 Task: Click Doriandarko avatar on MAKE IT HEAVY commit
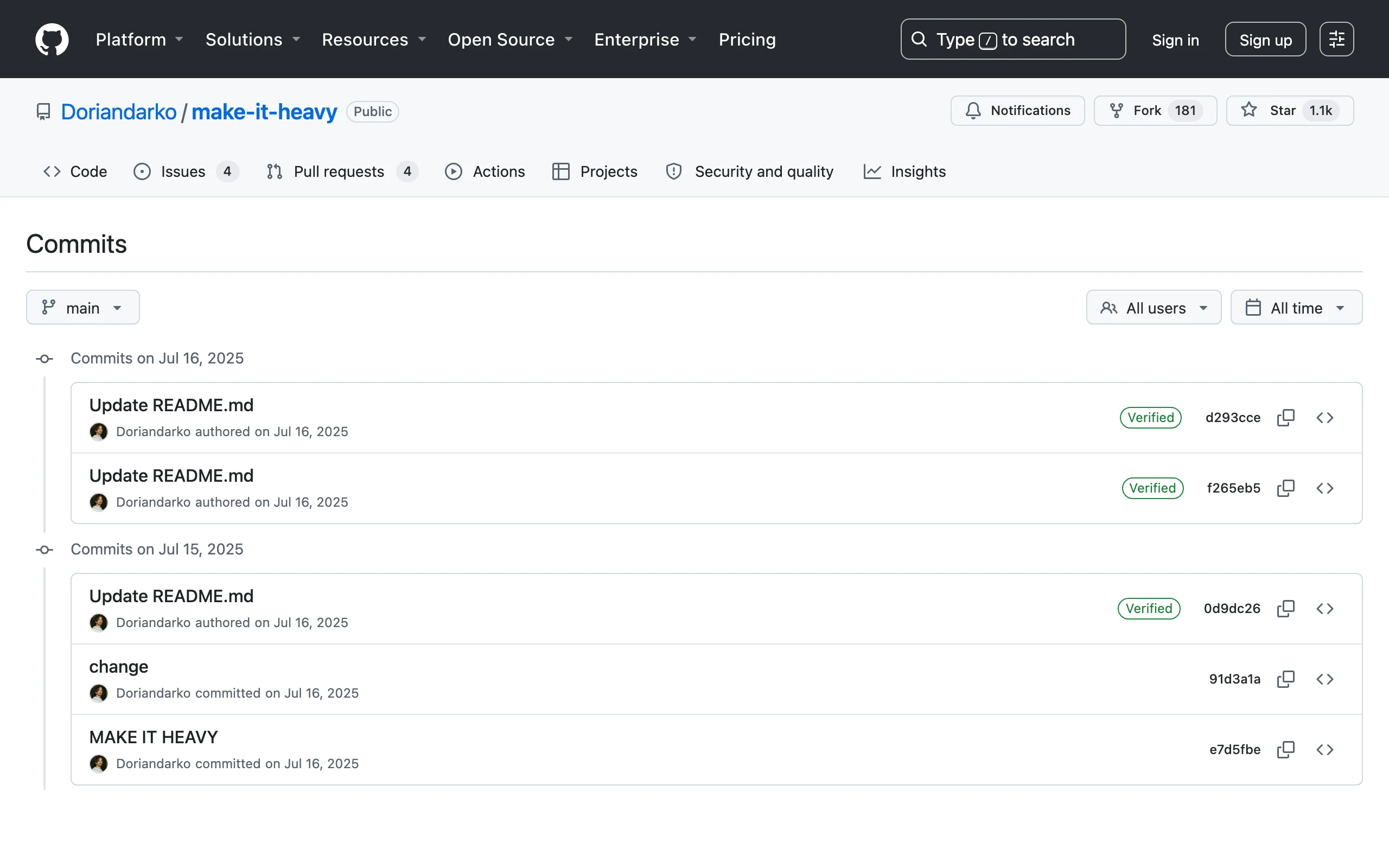pyautogui.click(x=99, y=764)
